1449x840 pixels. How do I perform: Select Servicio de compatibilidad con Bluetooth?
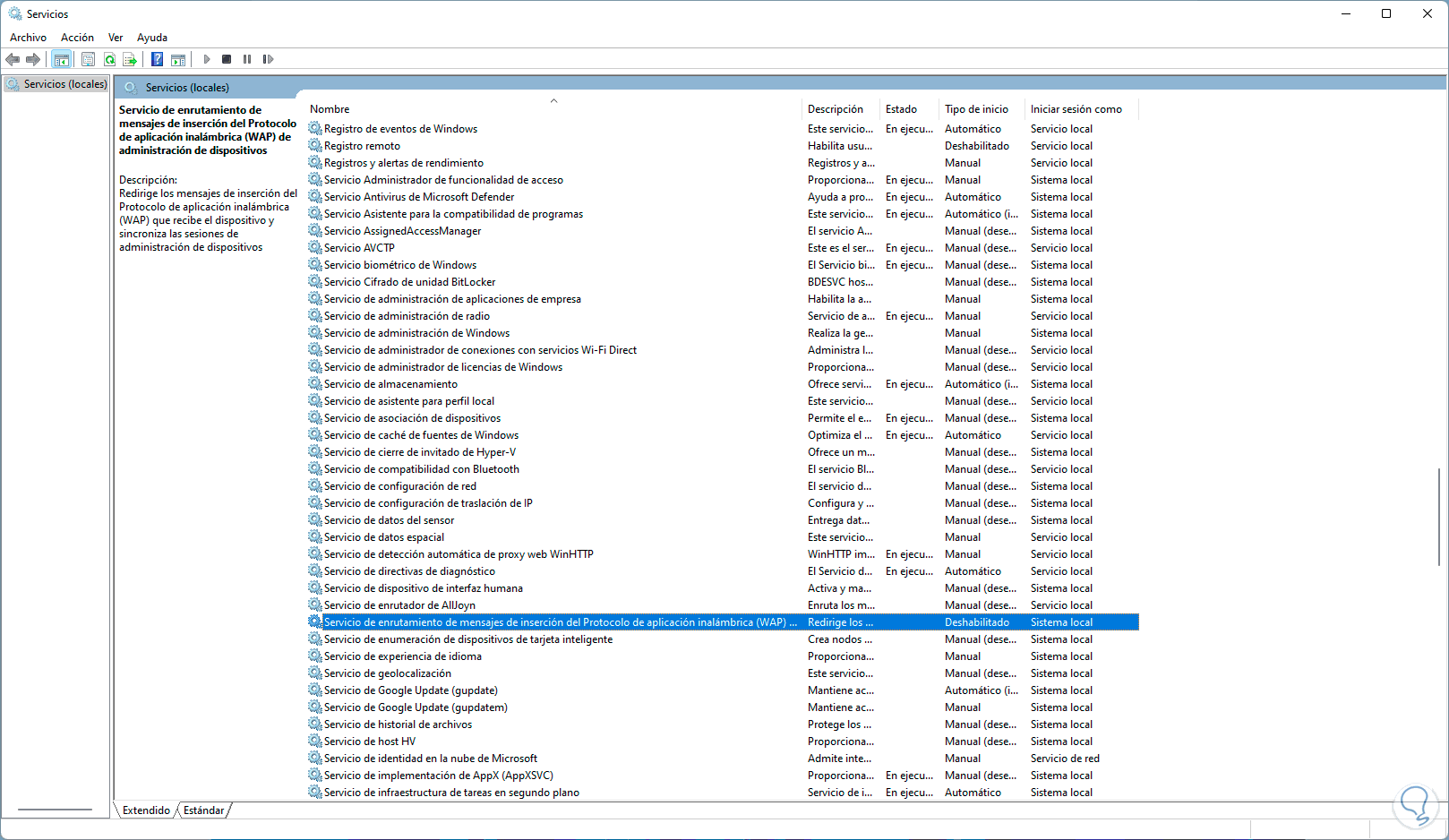tap(422, 469)
